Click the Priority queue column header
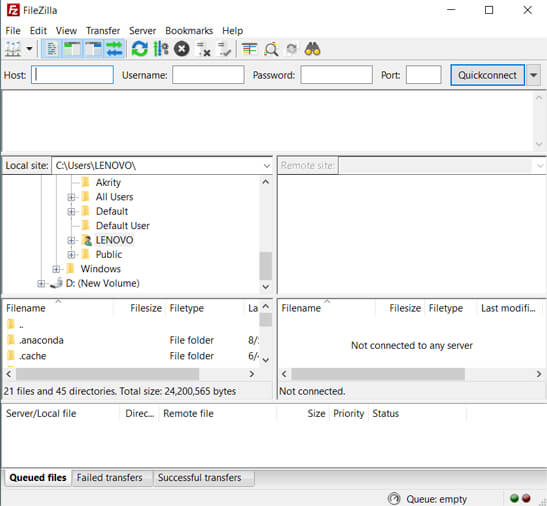The width and height of the screenshot is (547, 506). tap(349, 414)
